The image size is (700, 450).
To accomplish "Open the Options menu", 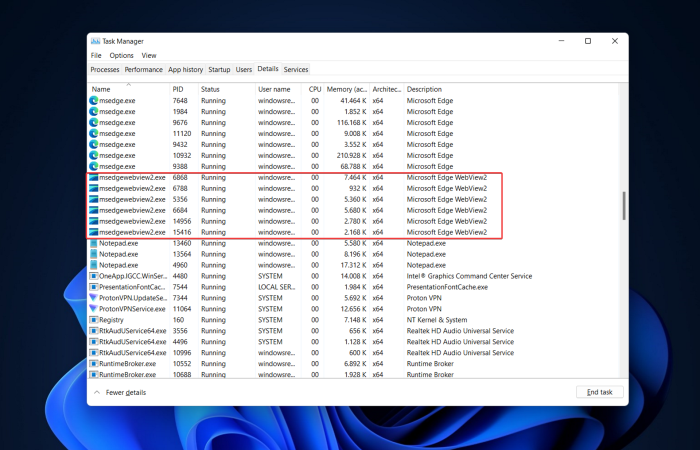I will click(121, 55).
